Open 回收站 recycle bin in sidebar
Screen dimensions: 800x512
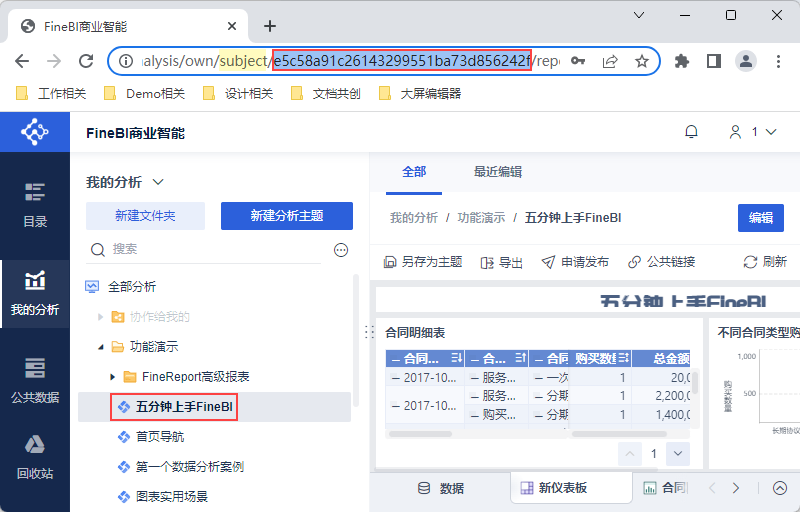35,457
